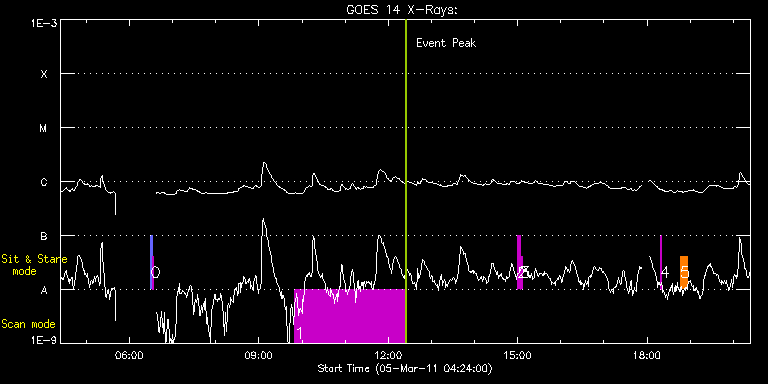This screenshot has height=384, width=768.
Task: Click the X flare class label
Action: pyautogui.click(x=44, y=74)
